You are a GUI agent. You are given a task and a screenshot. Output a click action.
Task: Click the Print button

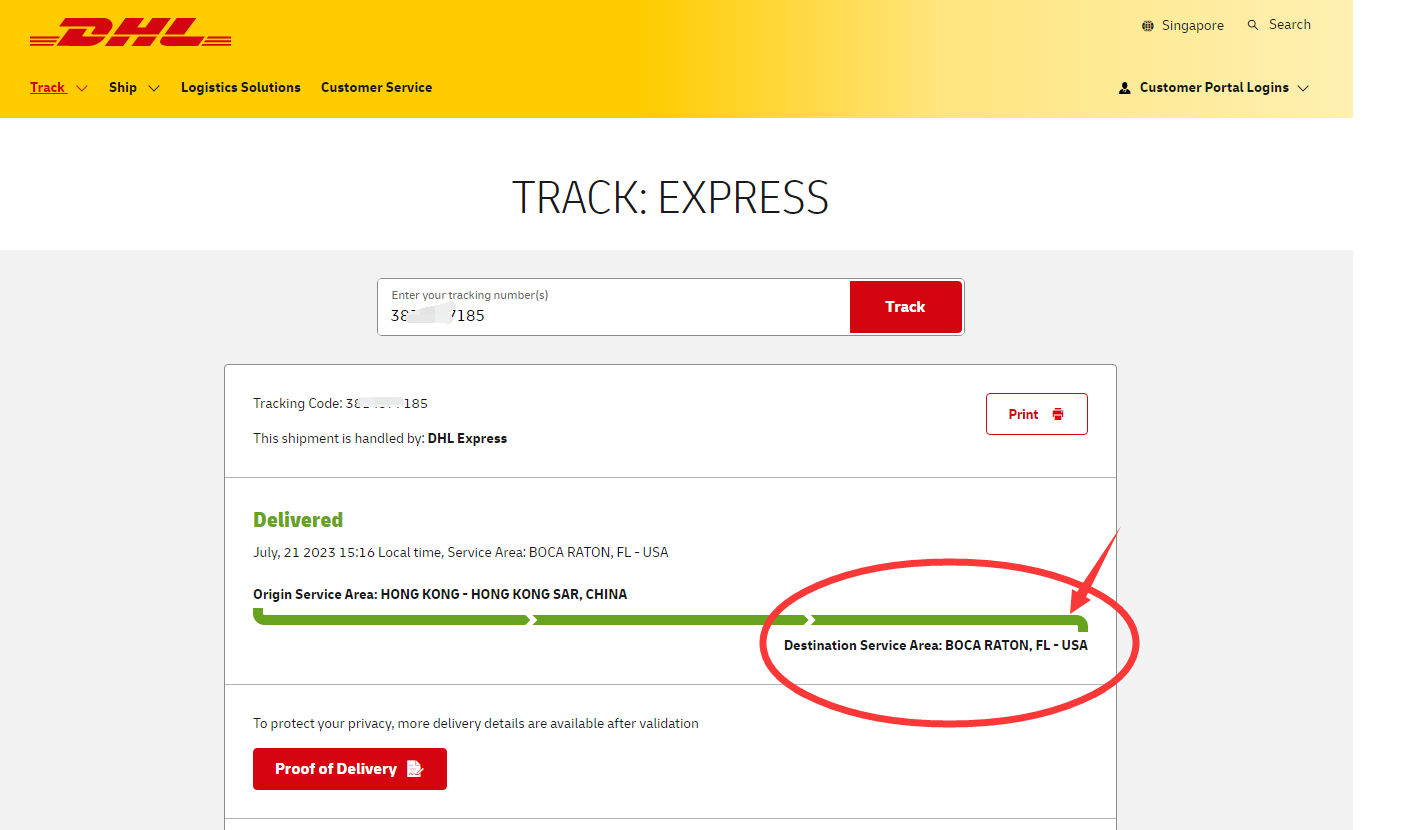(x=1036, y=413)
